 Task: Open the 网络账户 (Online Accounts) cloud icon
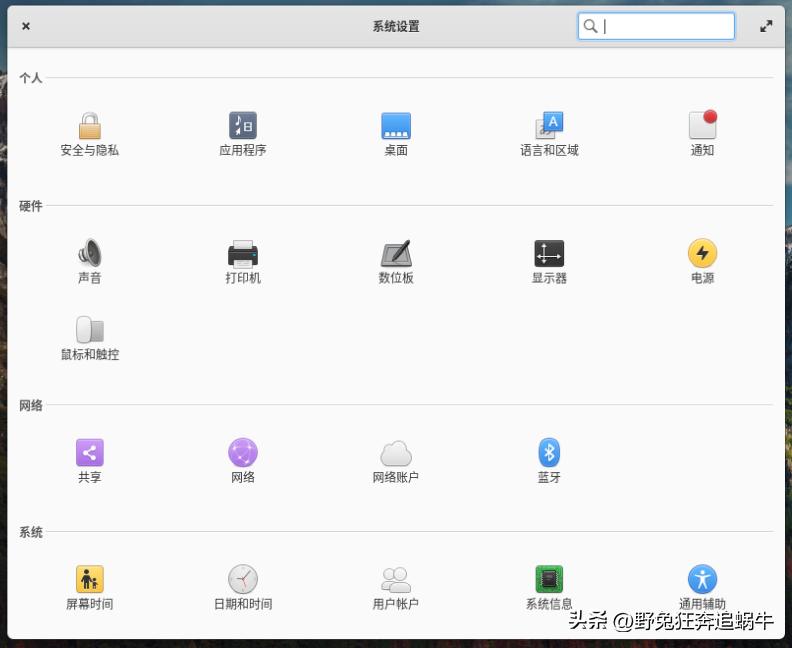396,453
